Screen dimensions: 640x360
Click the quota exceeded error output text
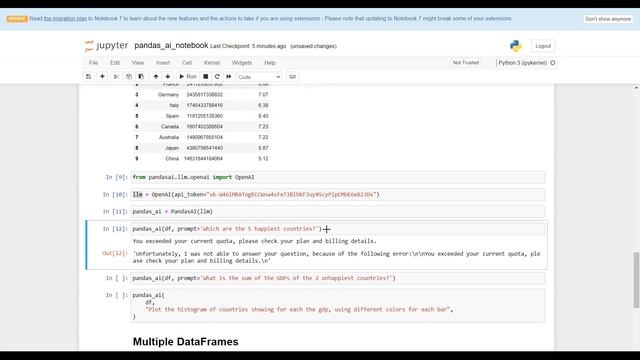[254, 241]
